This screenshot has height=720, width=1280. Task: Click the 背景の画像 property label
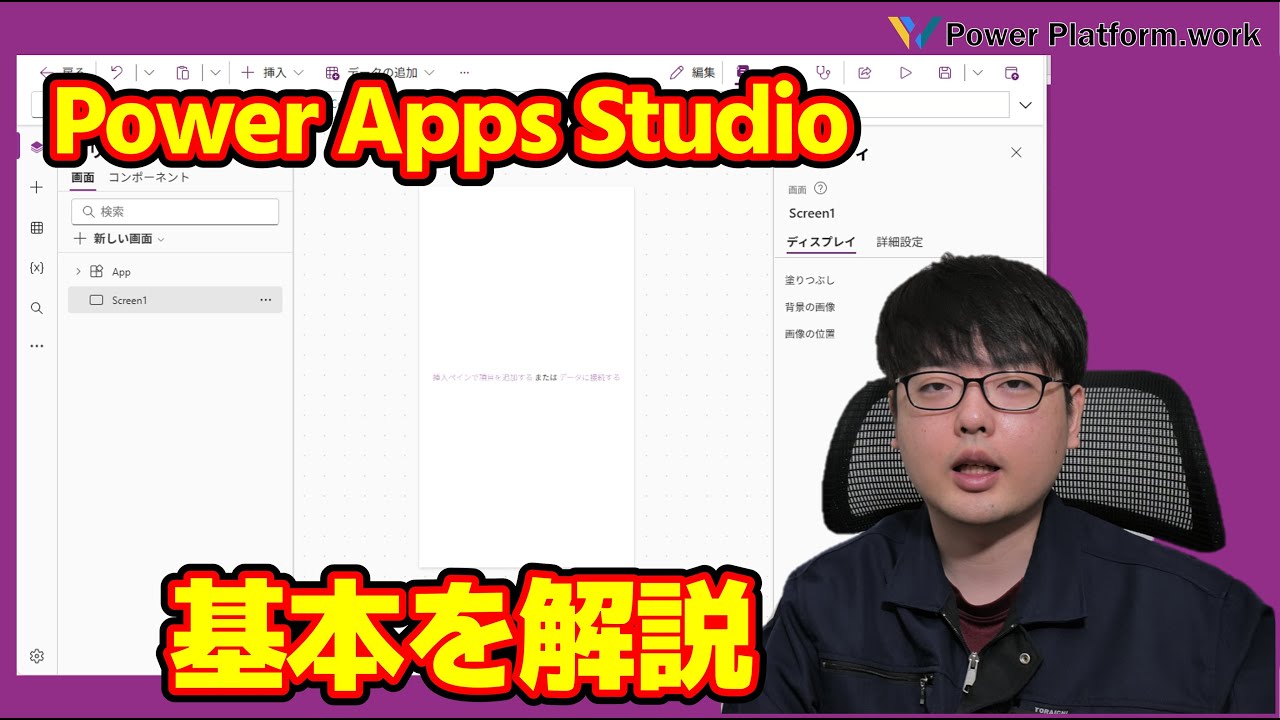(810, 308)
